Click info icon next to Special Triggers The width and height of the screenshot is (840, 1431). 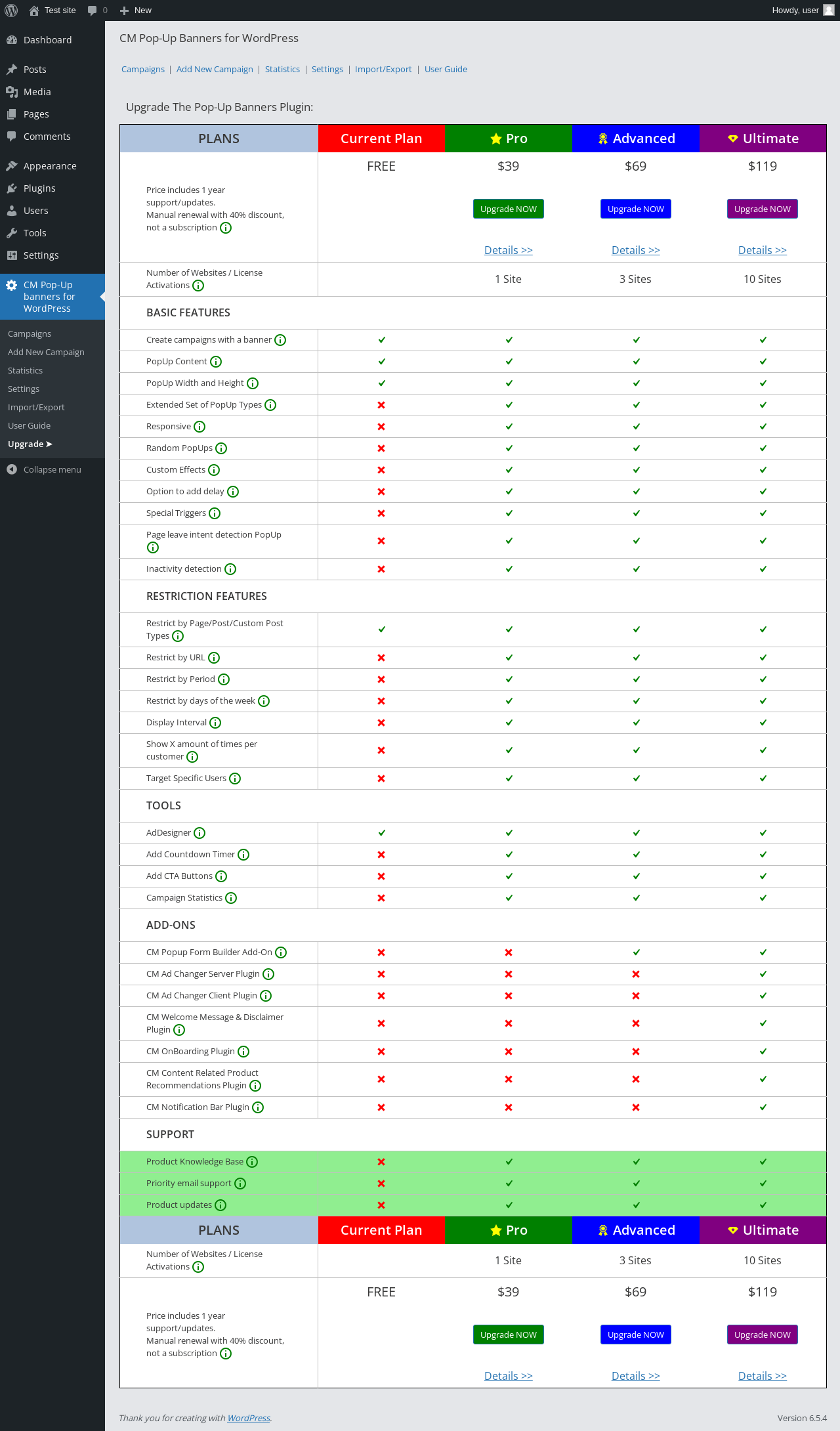[x=215, y=513]
